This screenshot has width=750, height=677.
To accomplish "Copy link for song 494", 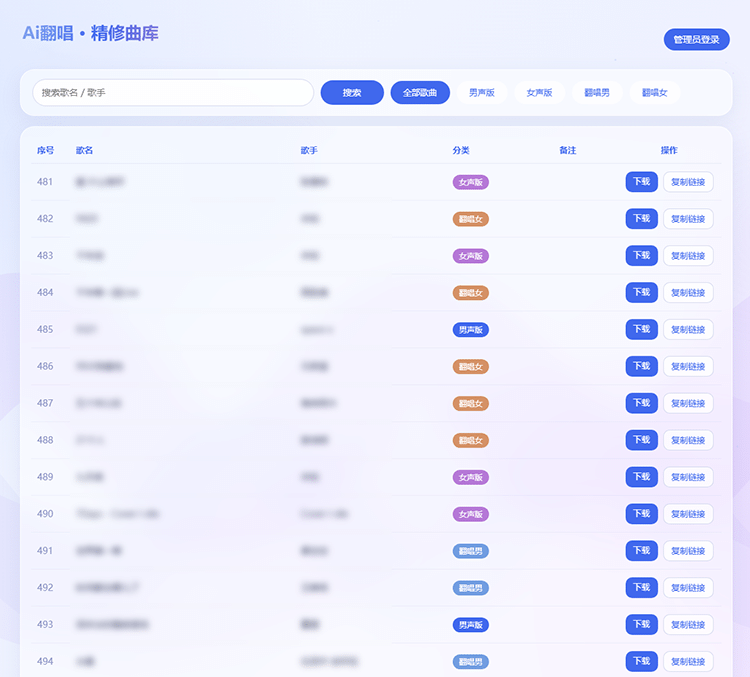I will click(688, 661).
